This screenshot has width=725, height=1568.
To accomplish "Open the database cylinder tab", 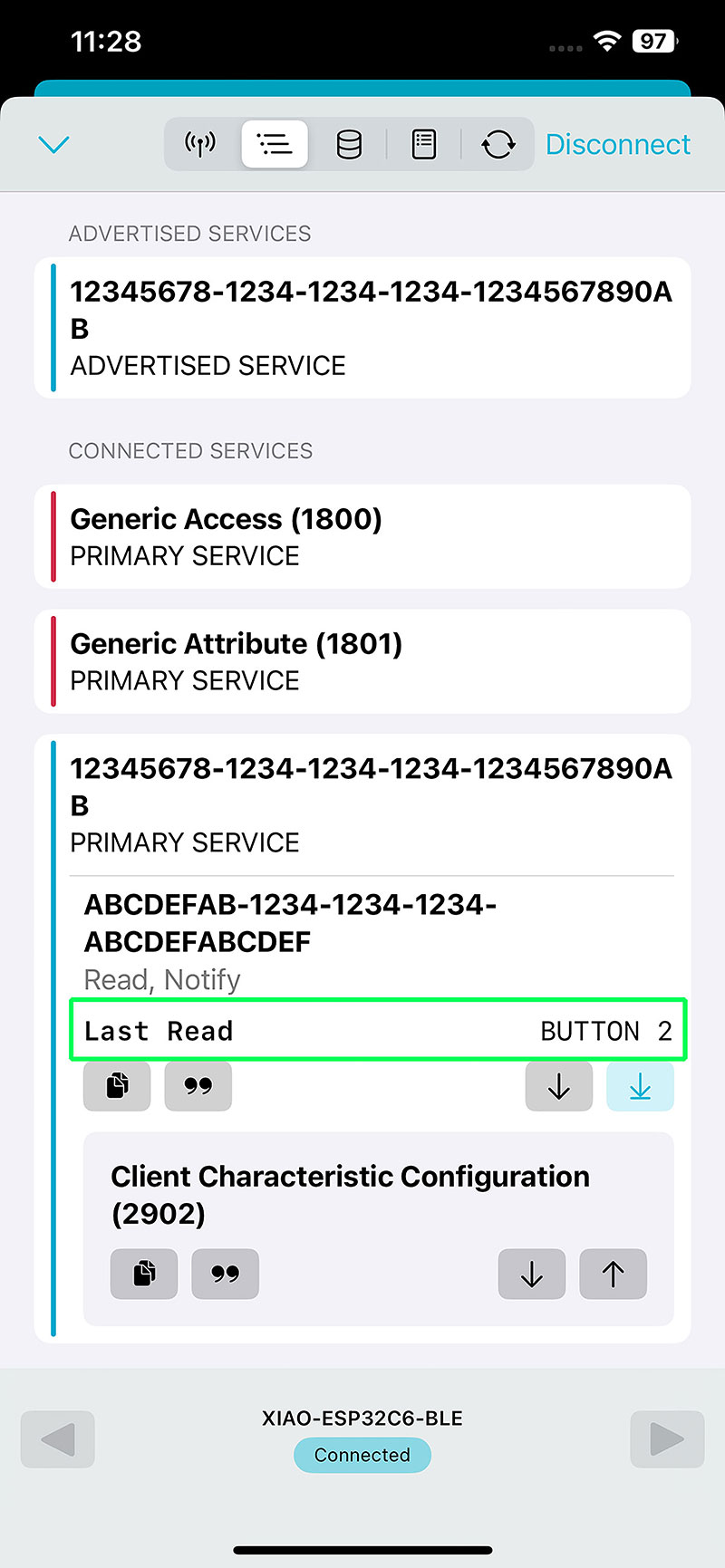I will (x=349, y=144).
